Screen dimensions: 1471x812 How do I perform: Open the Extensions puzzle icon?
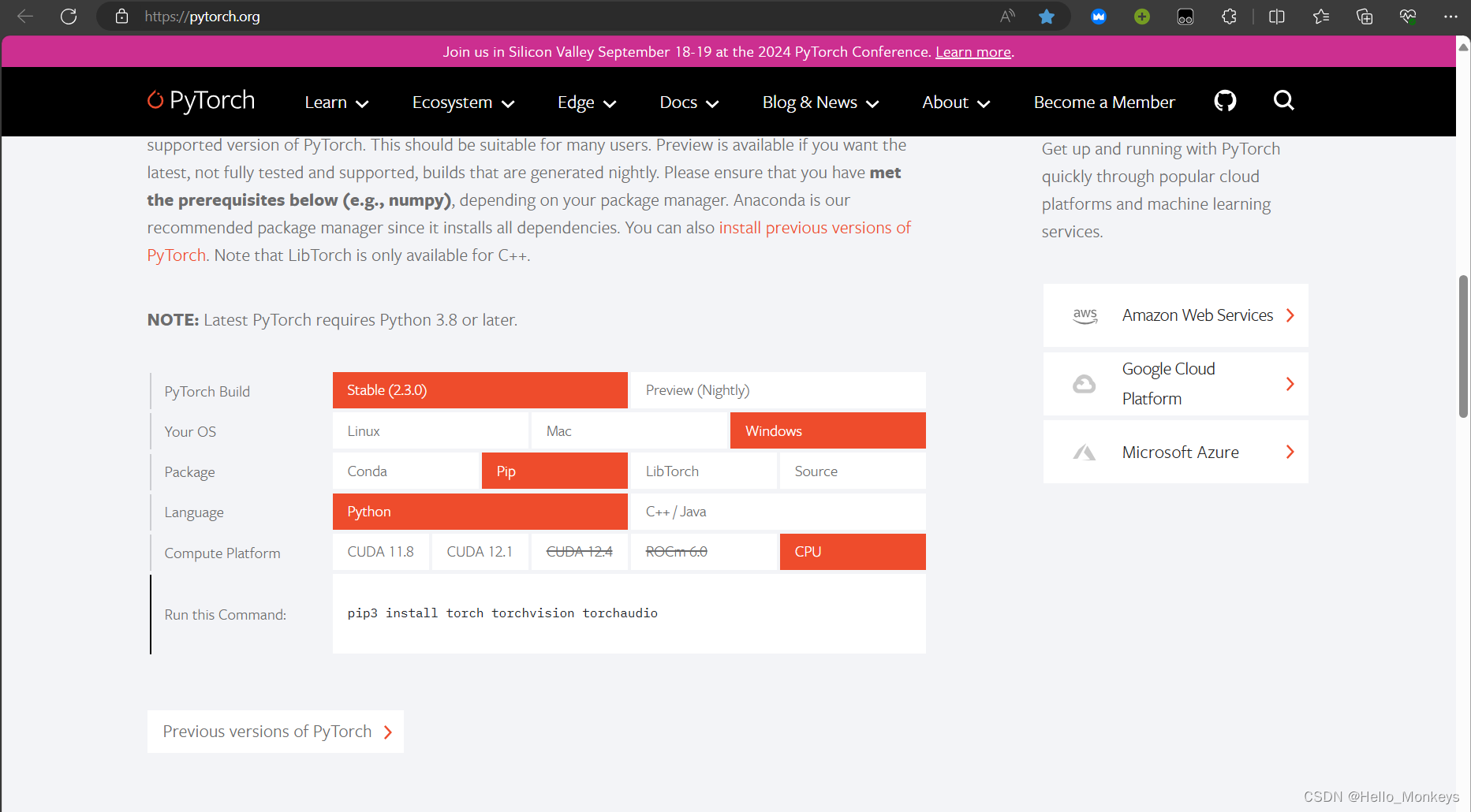(x=1229, y=16)
